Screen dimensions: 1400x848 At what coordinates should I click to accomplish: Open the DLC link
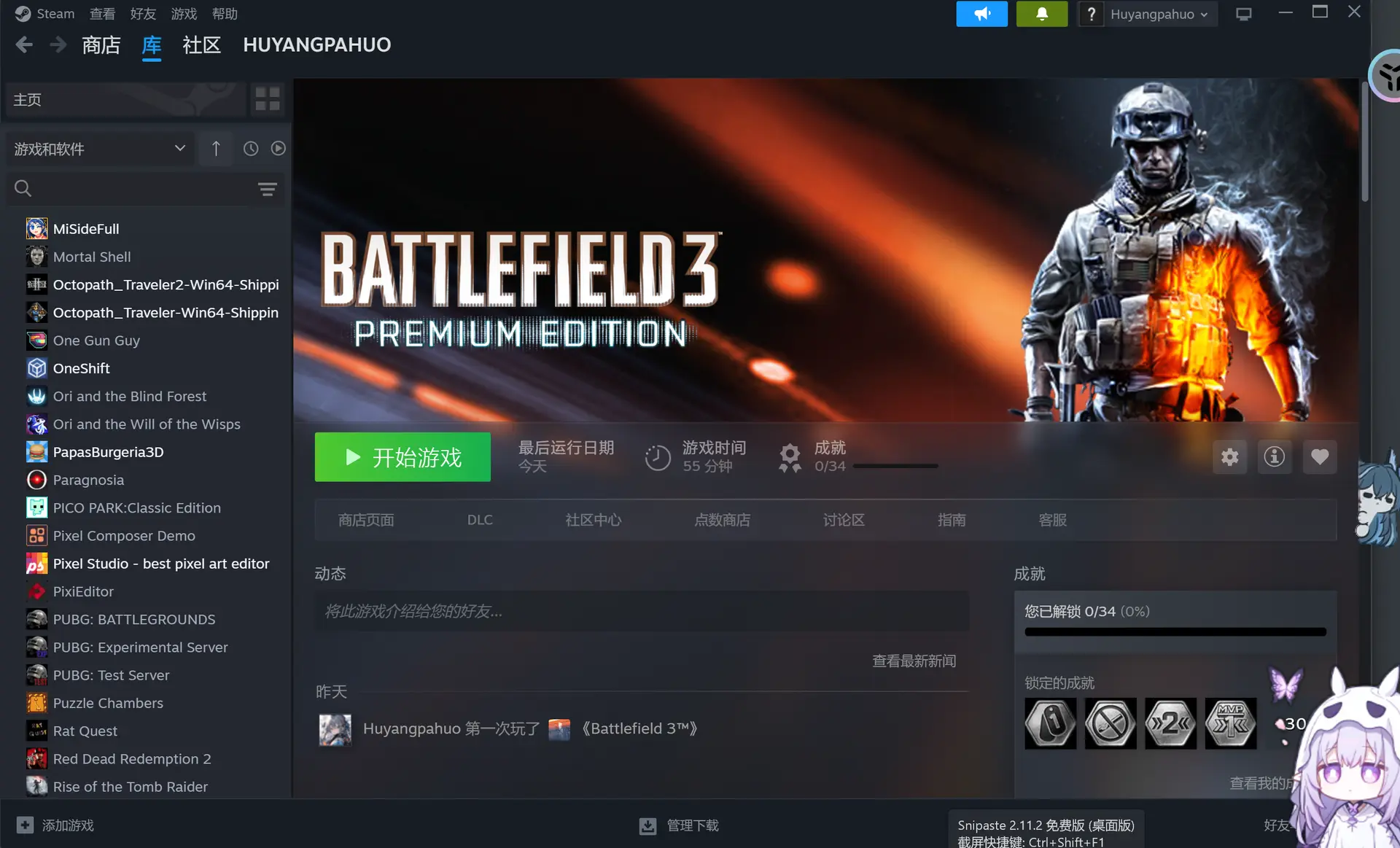click(x=480, y=520)
